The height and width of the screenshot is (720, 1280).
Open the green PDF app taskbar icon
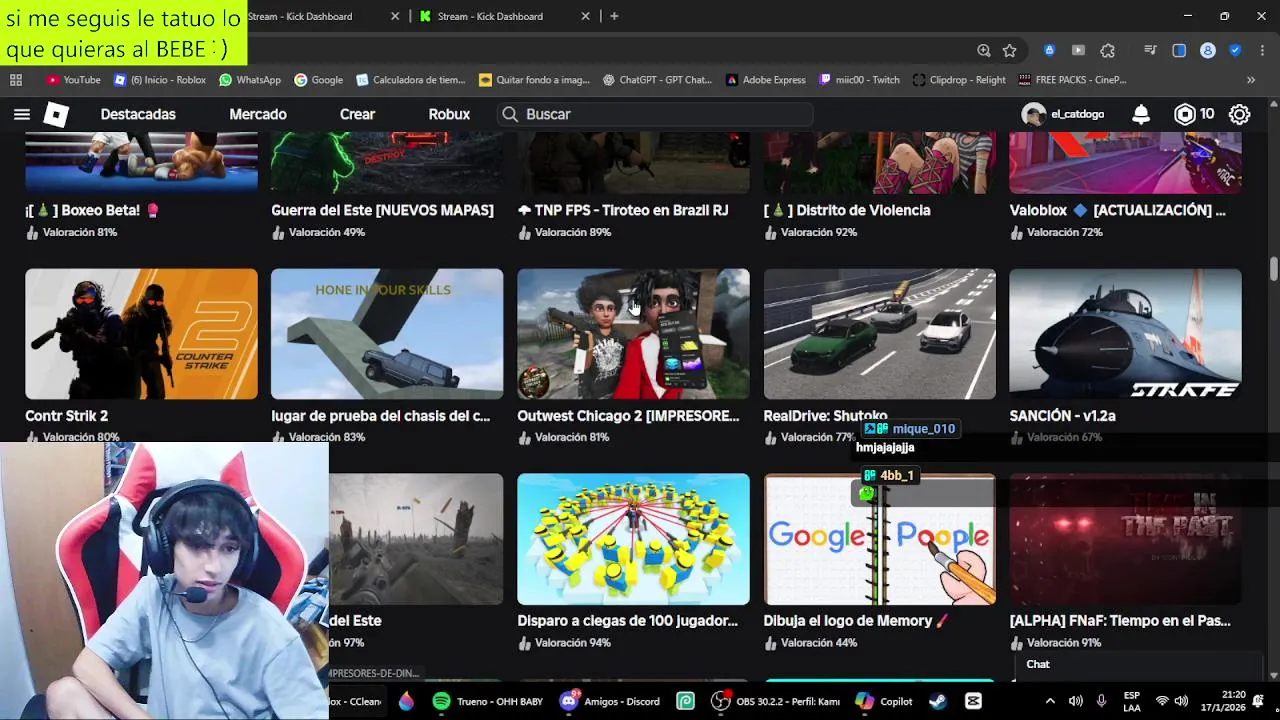[x=685, y=701]
